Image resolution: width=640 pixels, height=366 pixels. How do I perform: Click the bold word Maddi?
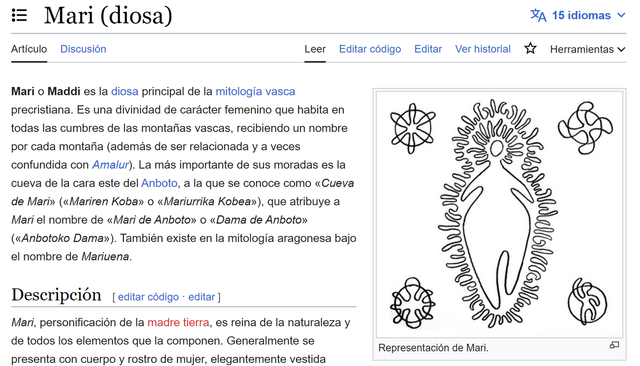(x=64, y=91)
